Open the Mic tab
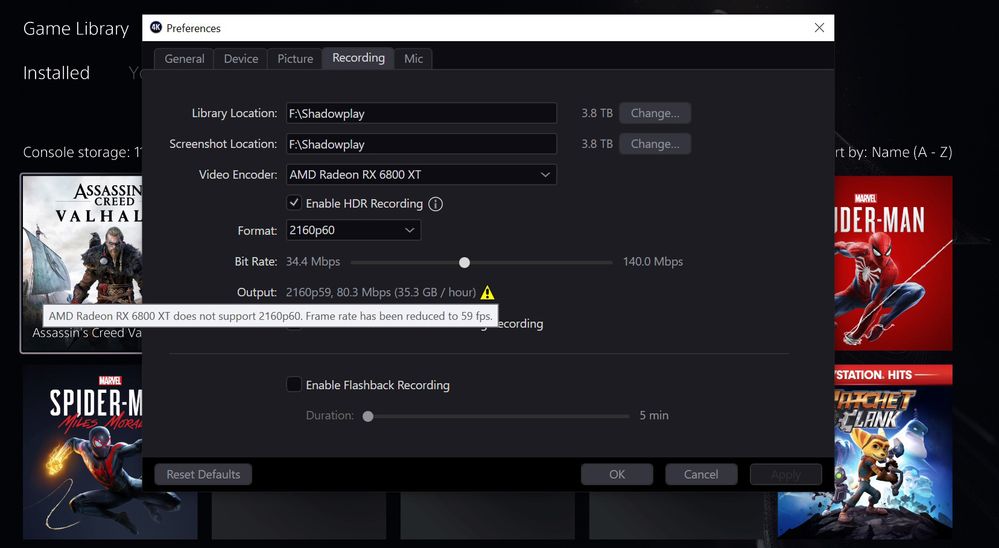The height and width of the screenshot is (548, 999). click(413, 59)
